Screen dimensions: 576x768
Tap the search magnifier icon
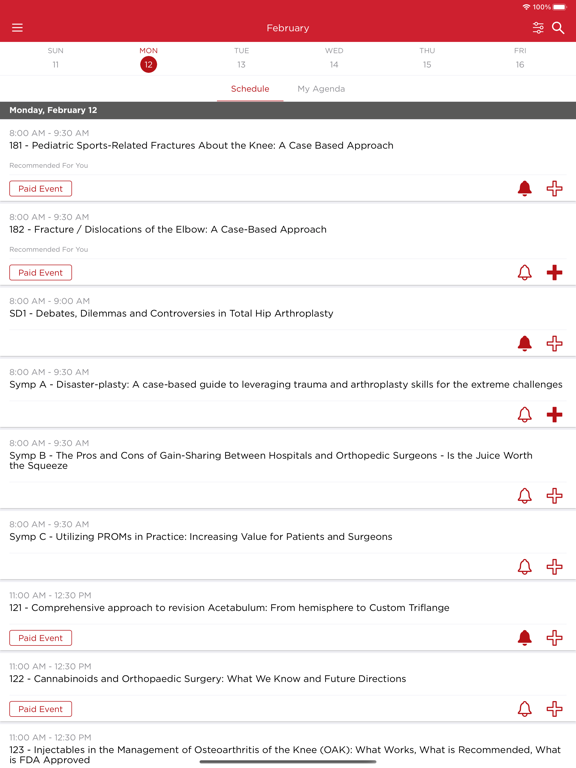(x=558, y=27)
